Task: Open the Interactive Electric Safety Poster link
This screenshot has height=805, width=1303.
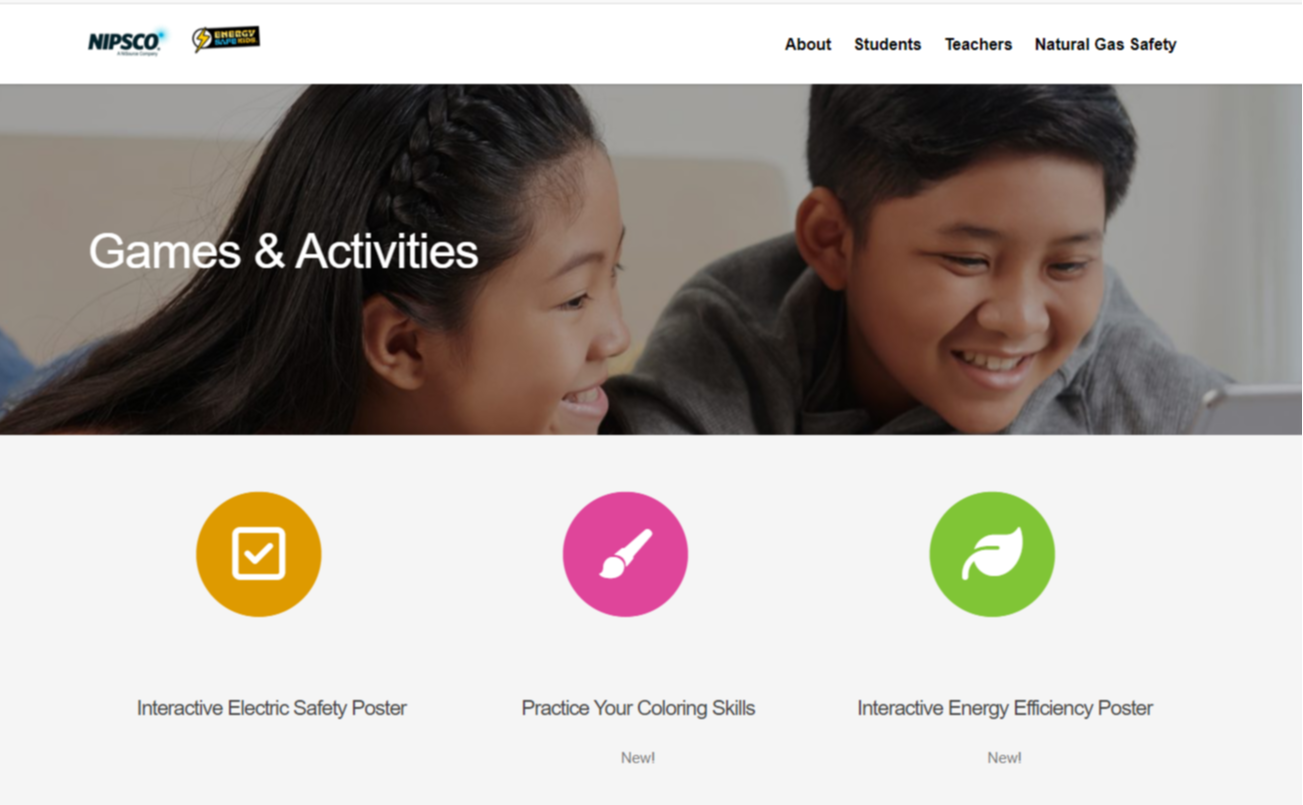Action: (272, 708)
